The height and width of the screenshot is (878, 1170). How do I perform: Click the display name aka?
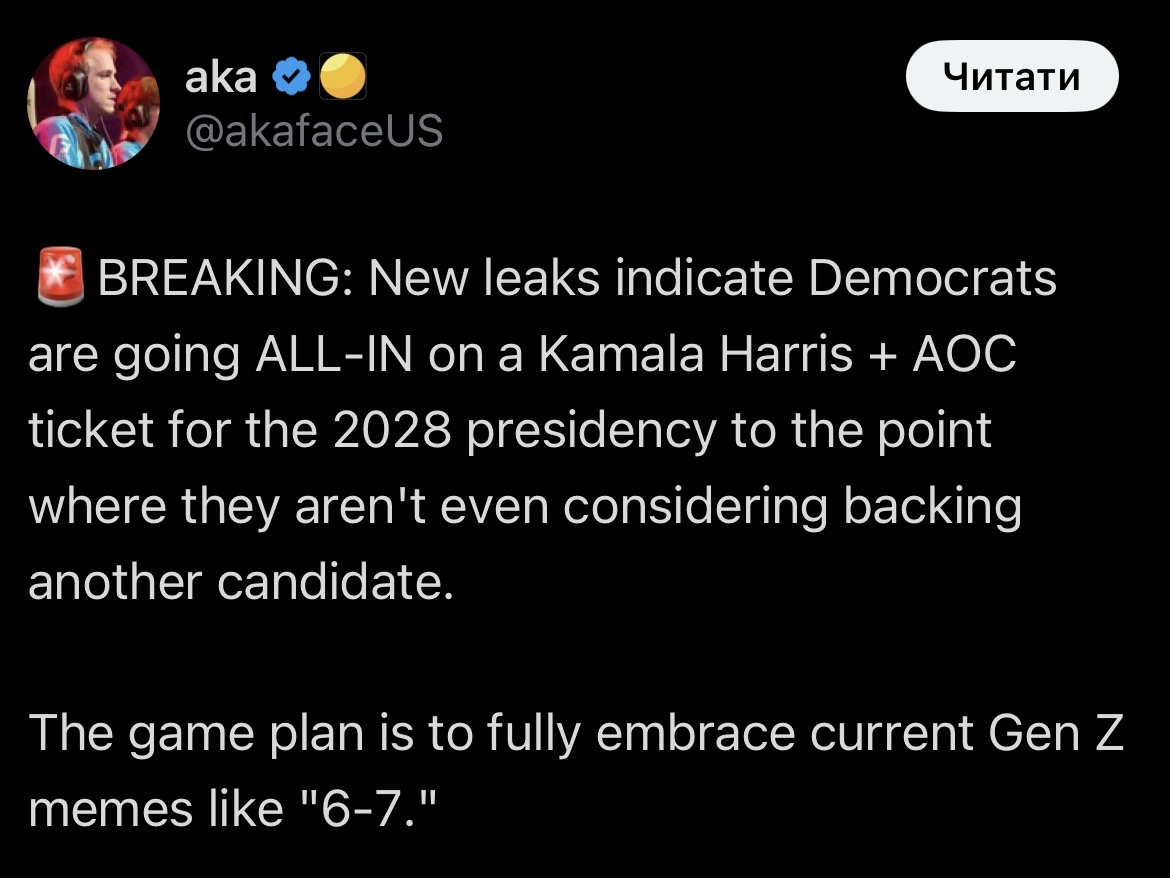[221, 77]
